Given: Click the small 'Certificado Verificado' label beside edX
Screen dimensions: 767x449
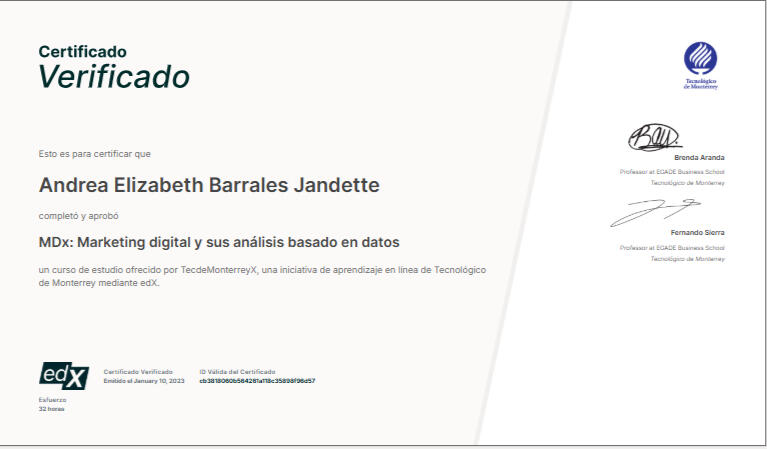Looking at the screenshot, I should (137, 371).
